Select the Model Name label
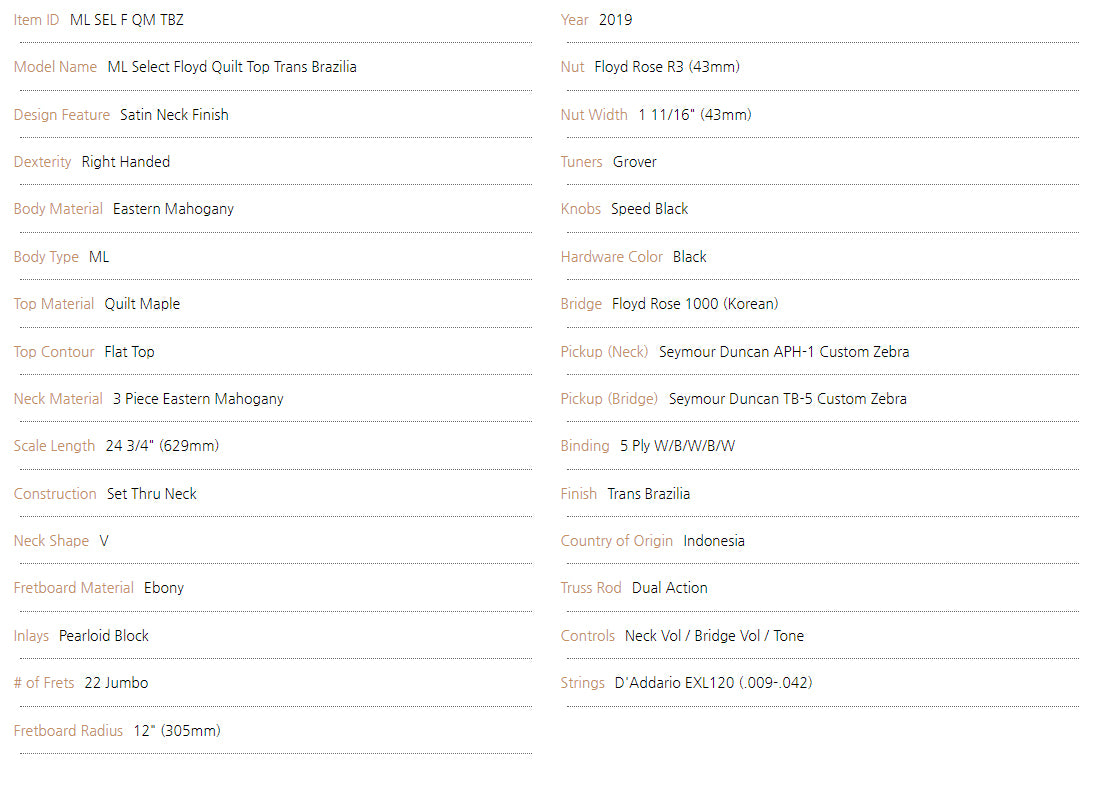The height and width of the screenshot is (793, 1106). [55, 67]
